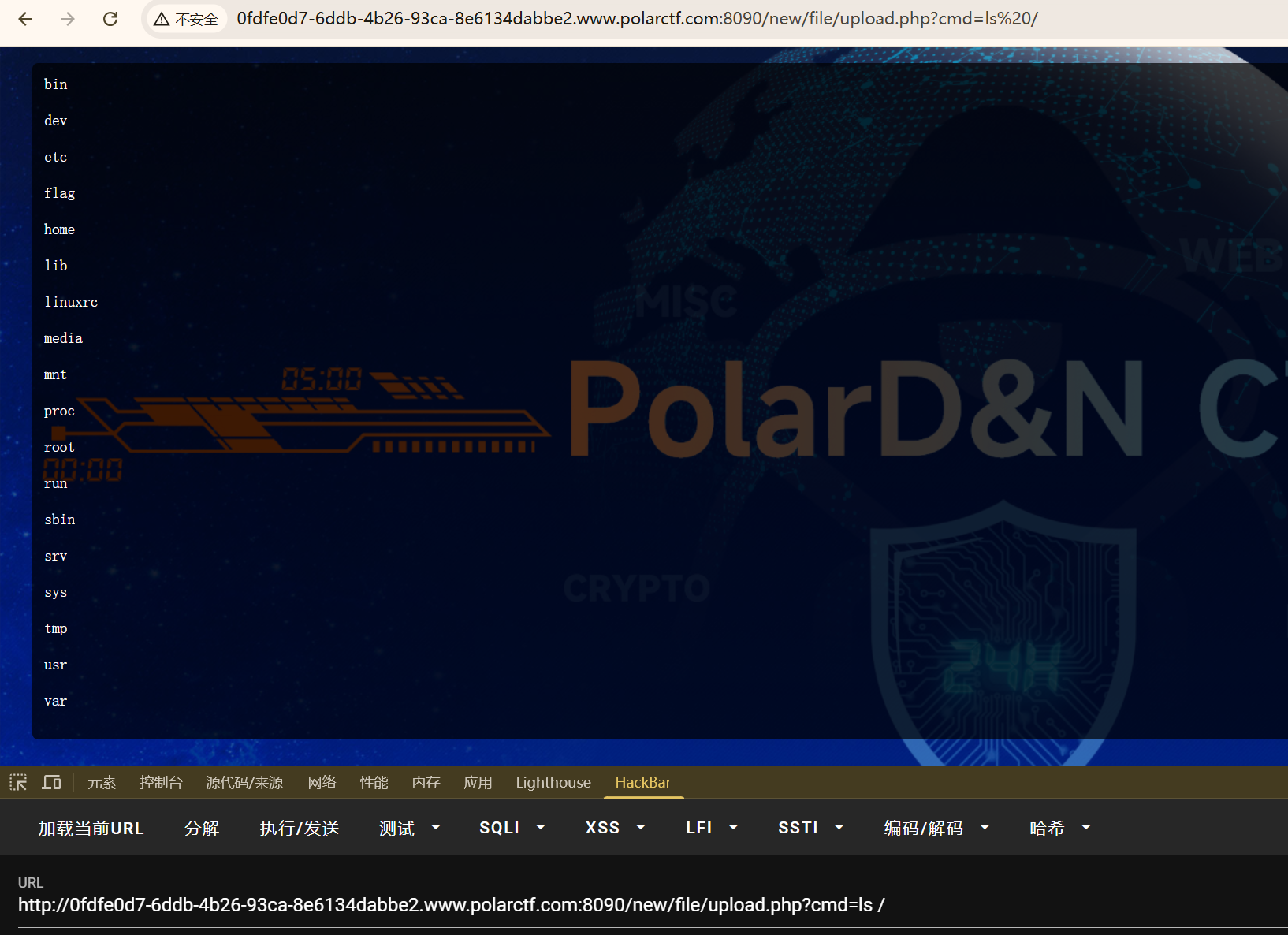Screen dimensions: 1288x935
Task: Select the inspect element tool in DevTools
Action: click(17, 782)
